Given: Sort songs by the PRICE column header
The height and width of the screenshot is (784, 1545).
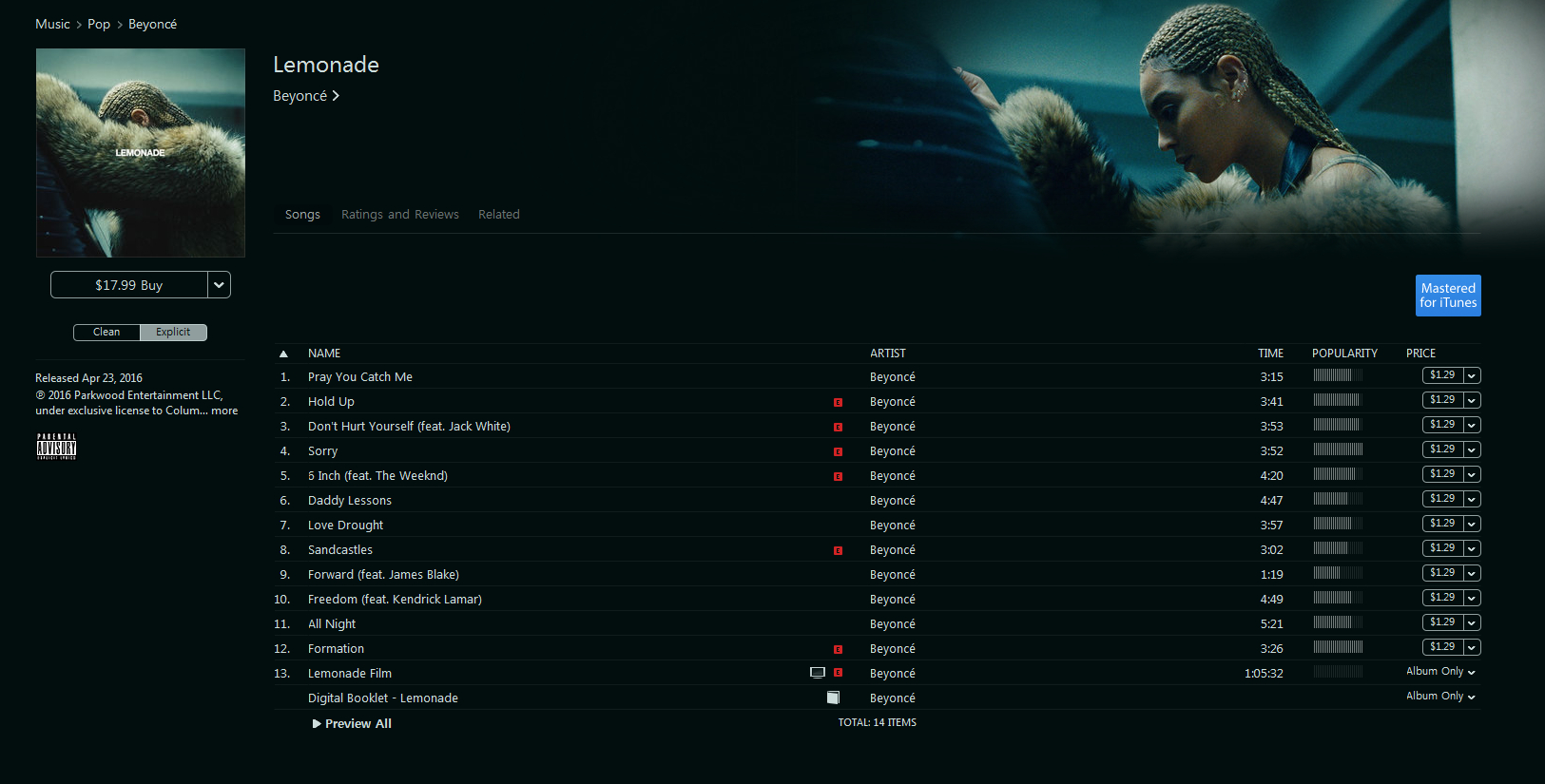Looking at the screenshot, I should pyautogui.click(x=1420, y=354).
